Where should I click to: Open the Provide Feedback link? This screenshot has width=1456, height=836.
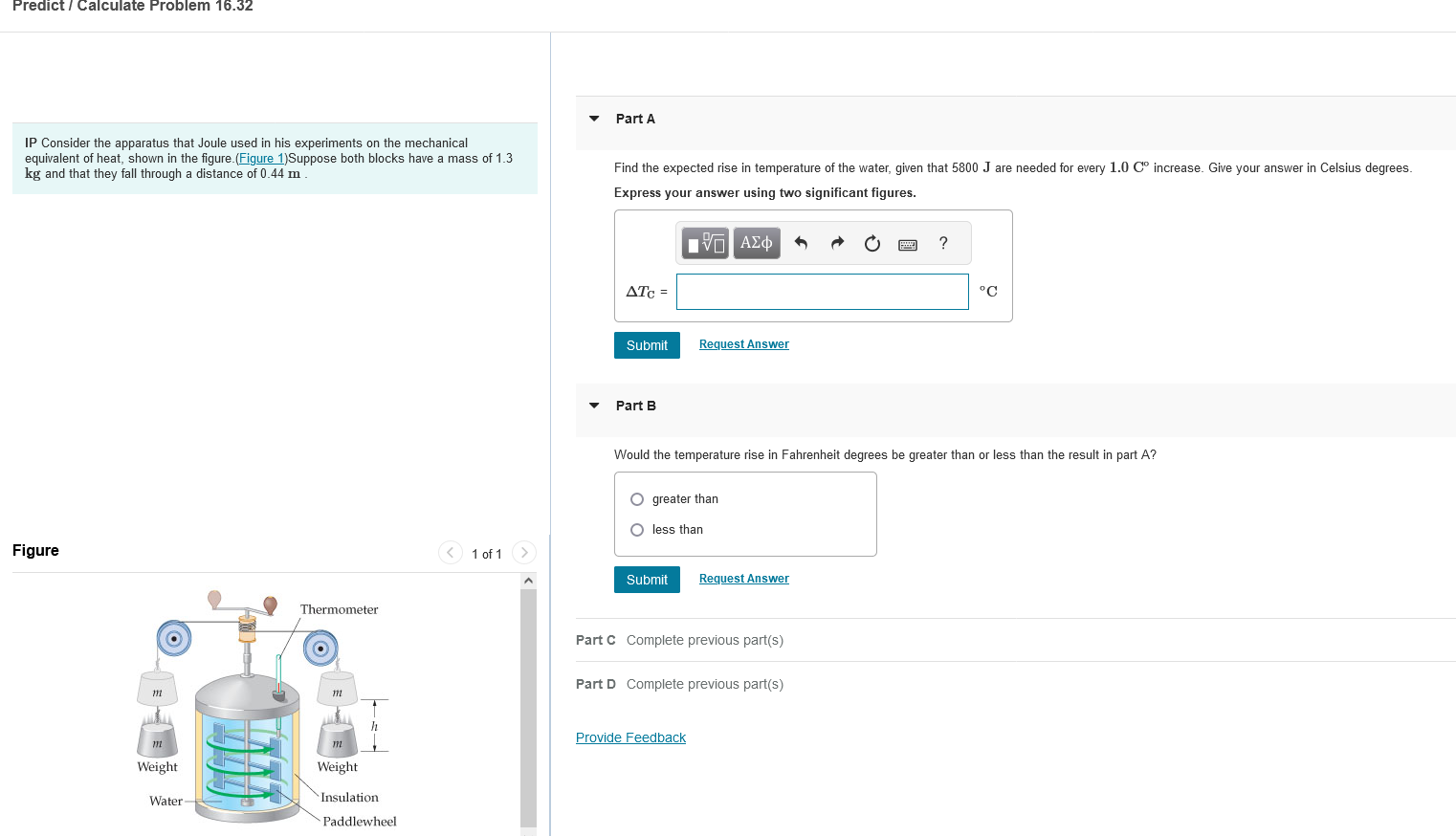click(x=630, y=737)
